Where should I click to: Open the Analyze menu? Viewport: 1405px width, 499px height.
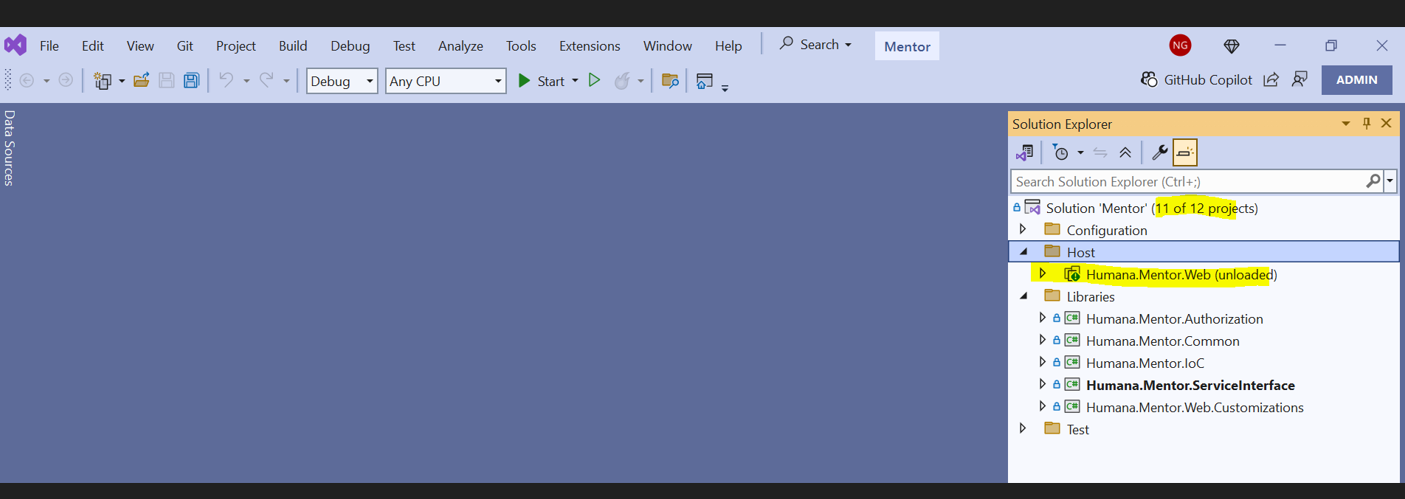pyautogui.click(x=461, y=46)
